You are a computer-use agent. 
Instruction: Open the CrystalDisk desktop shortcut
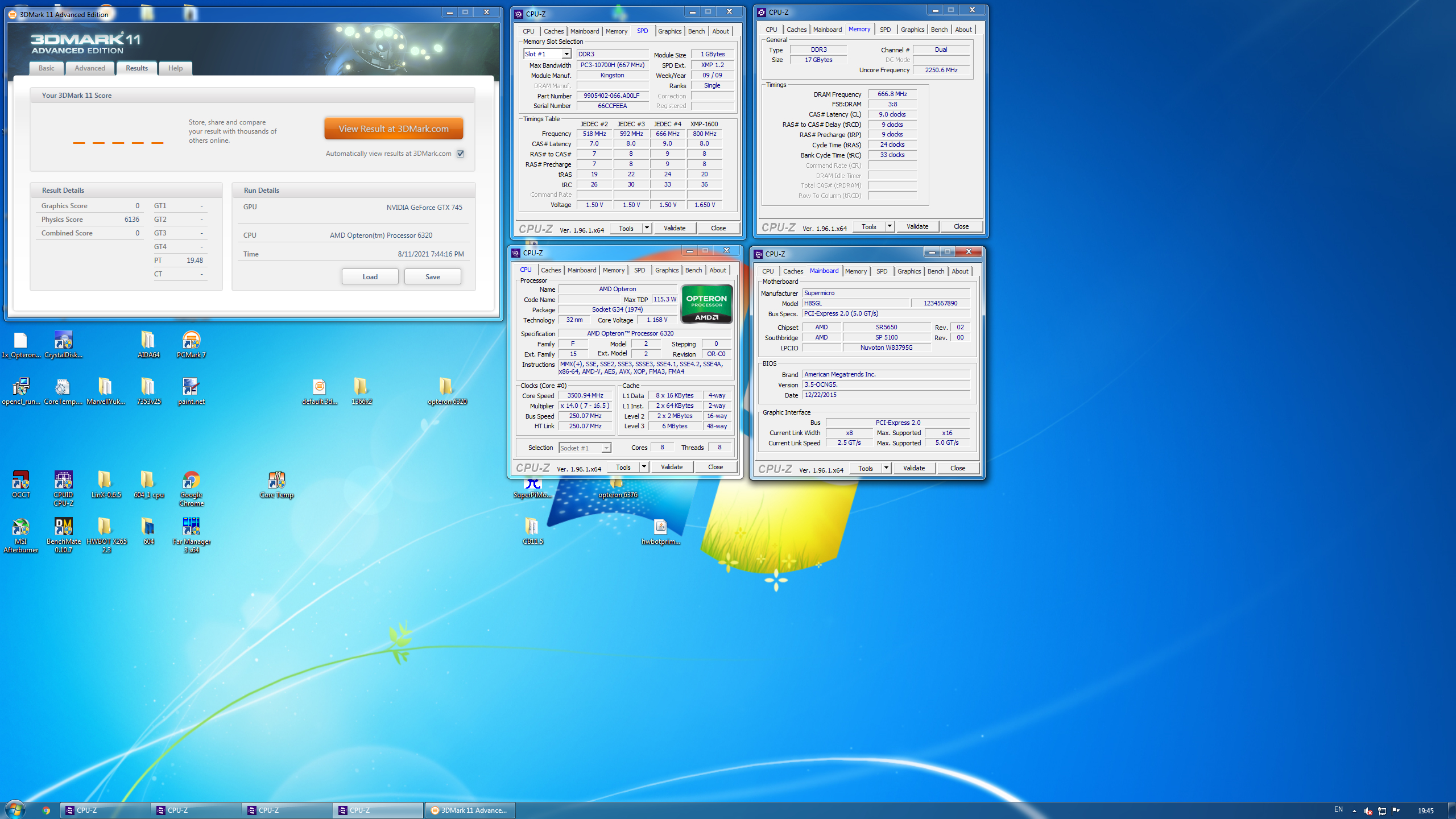(x=63, y=345)
